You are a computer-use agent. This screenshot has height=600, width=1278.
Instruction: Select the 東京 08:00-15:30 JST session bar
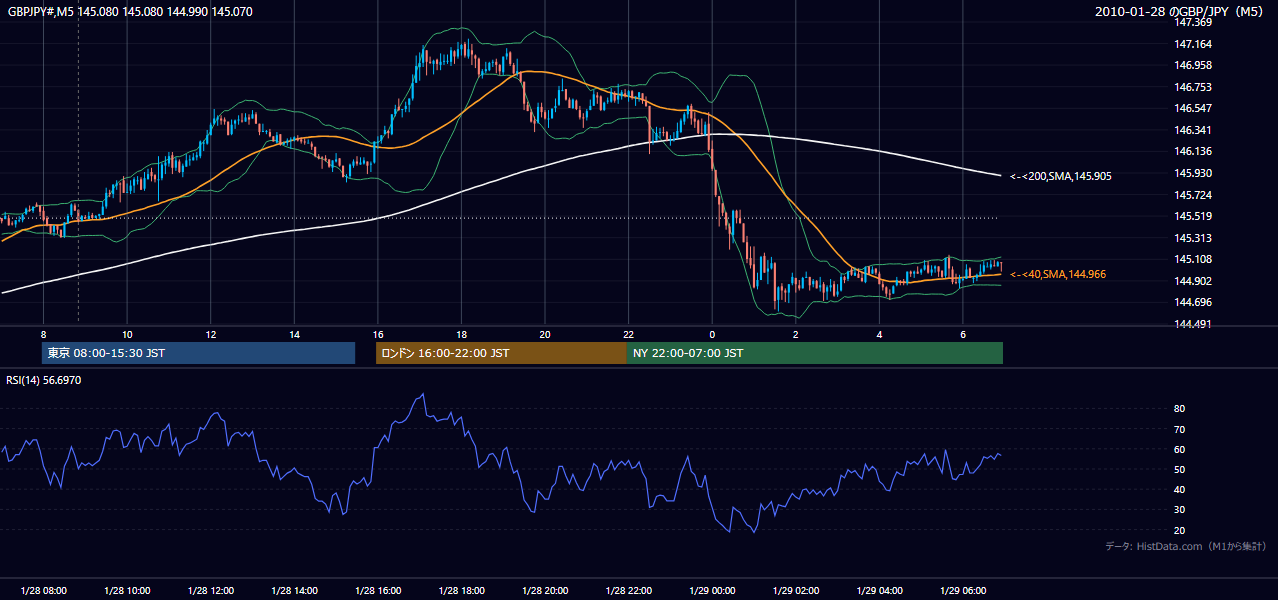tap(198, 353)
